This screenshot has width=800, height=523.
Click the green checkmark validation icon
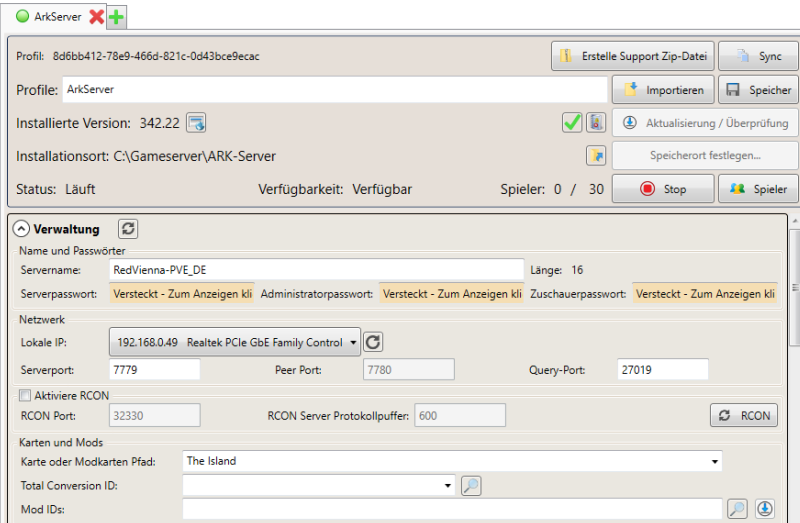572,122
